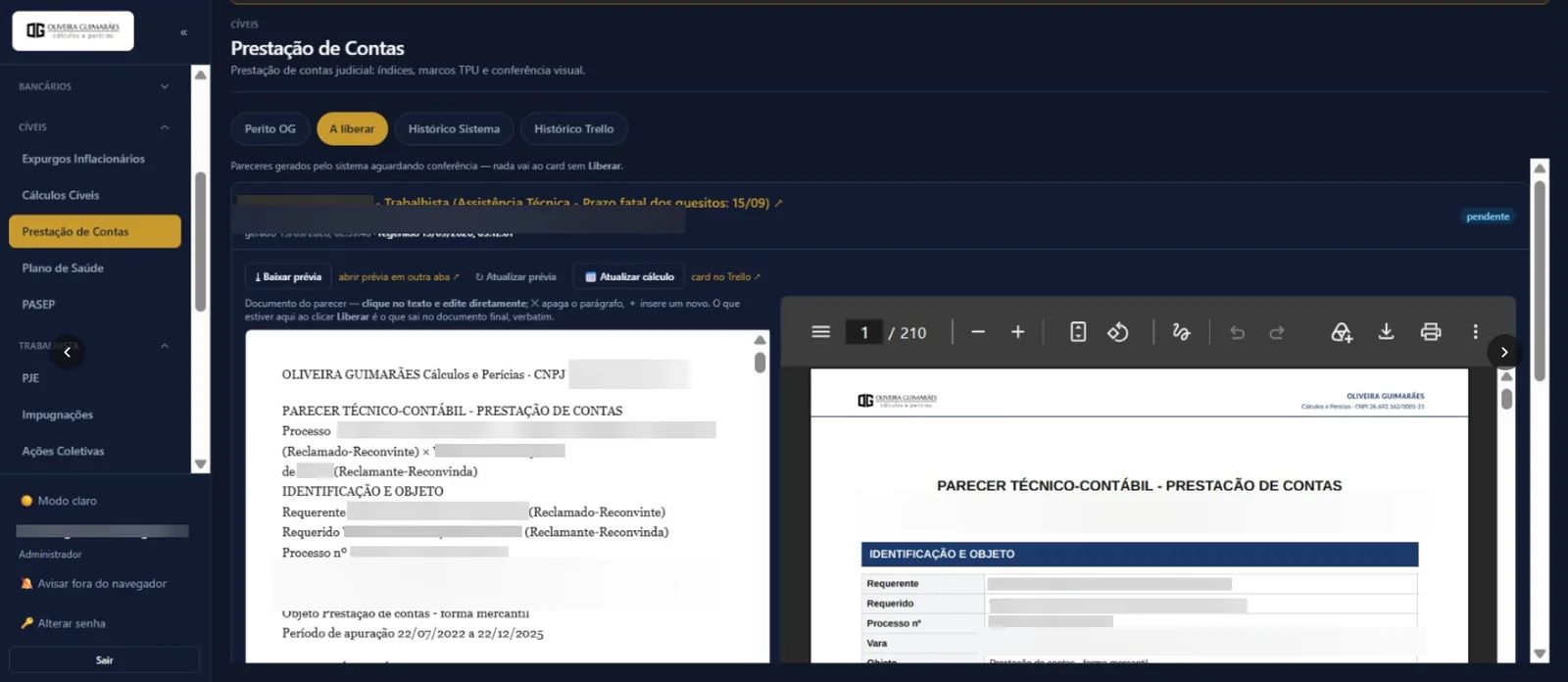The width and height of the screenshot is (1568, 682).
Task: Click the sidebar scrollbar down arrow
Action: point(201,464)
